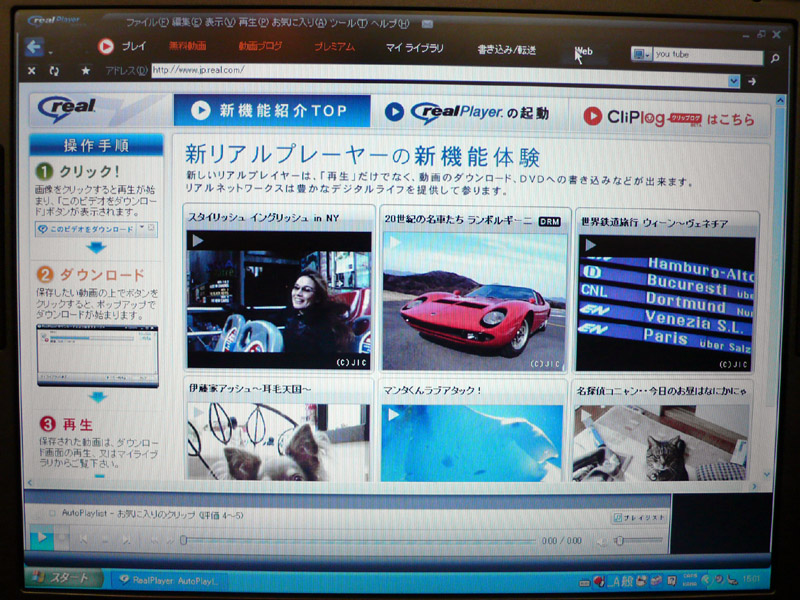Click the IME 般 conversion mode indicator
The width and height of the screenshot is (800, 600).
[x=627, y=581]
